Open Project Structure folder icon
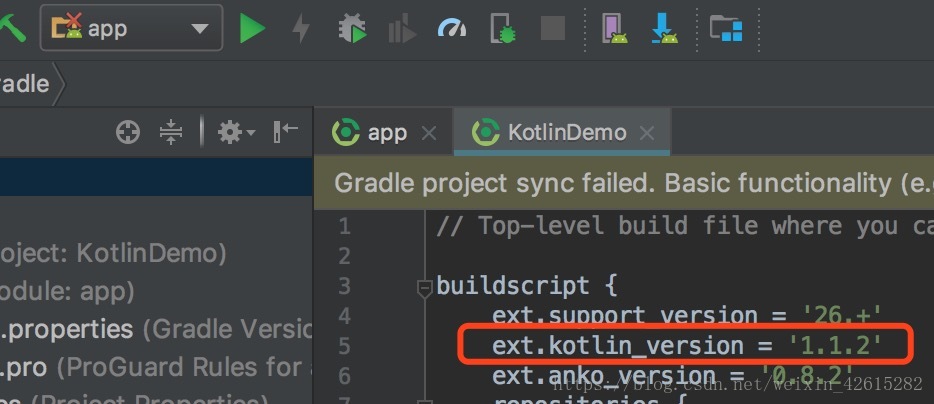934x404 pixels. pos(726,28)
